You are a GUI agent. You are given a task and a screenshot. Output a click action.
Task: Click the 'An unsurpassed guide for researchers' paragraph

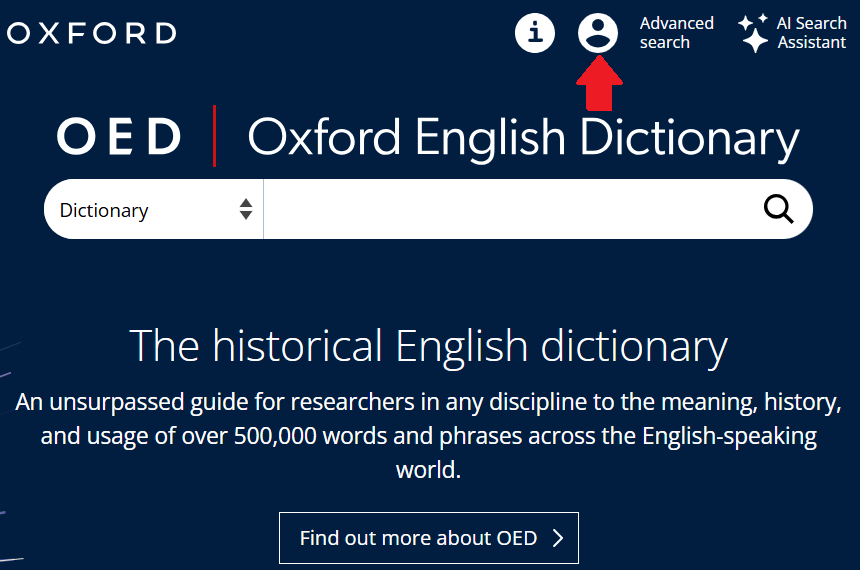(x=428, y=404)
